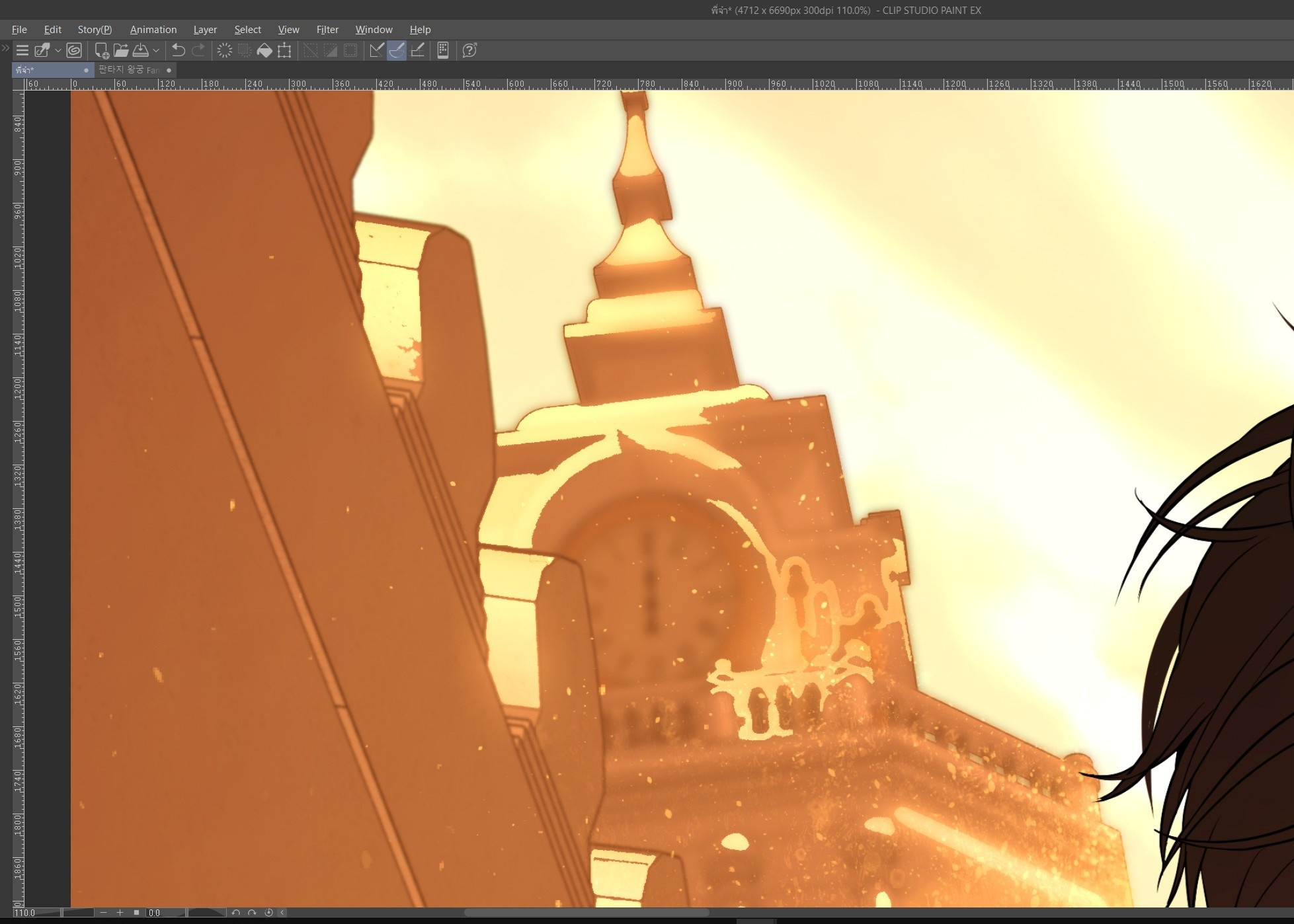Image resolution: width=1294 pixels, height=924 pixels.
Task: Click the fit-to-screen square button
Action: 136,913
